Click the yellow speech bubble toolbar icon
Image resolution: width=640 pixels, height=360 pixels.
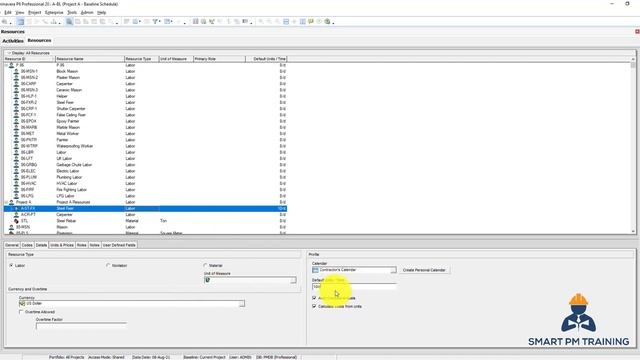[311, 22]
